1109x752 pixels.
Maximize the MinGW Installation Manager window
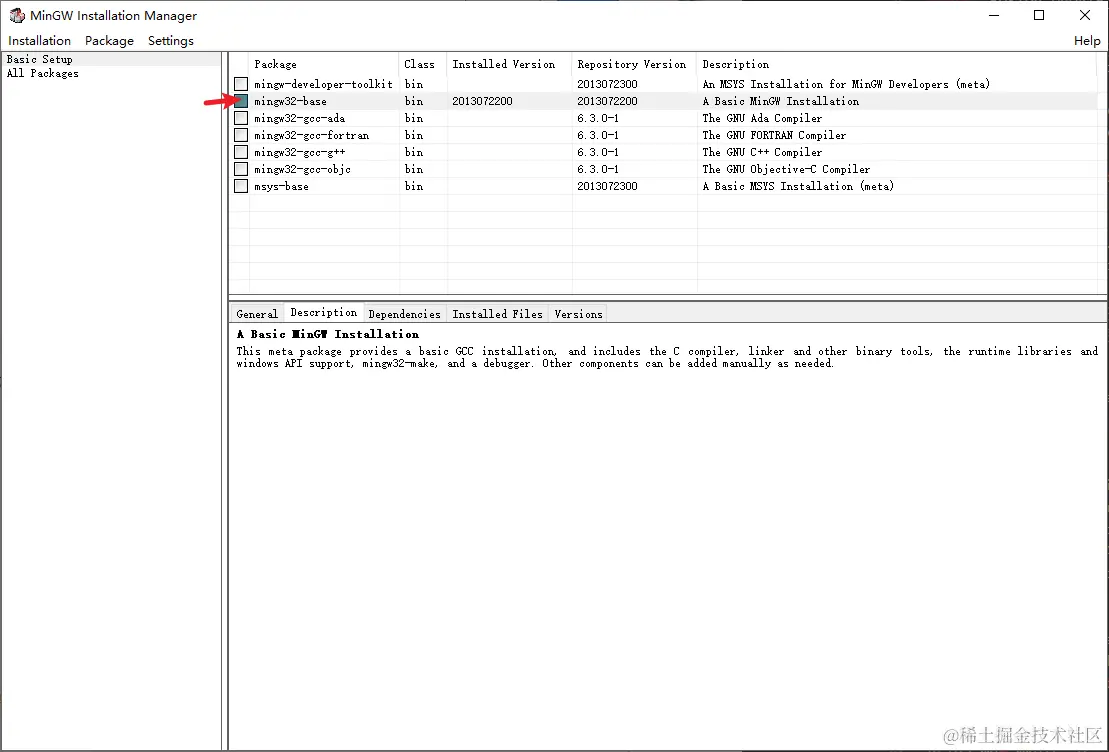(1039, 15)
